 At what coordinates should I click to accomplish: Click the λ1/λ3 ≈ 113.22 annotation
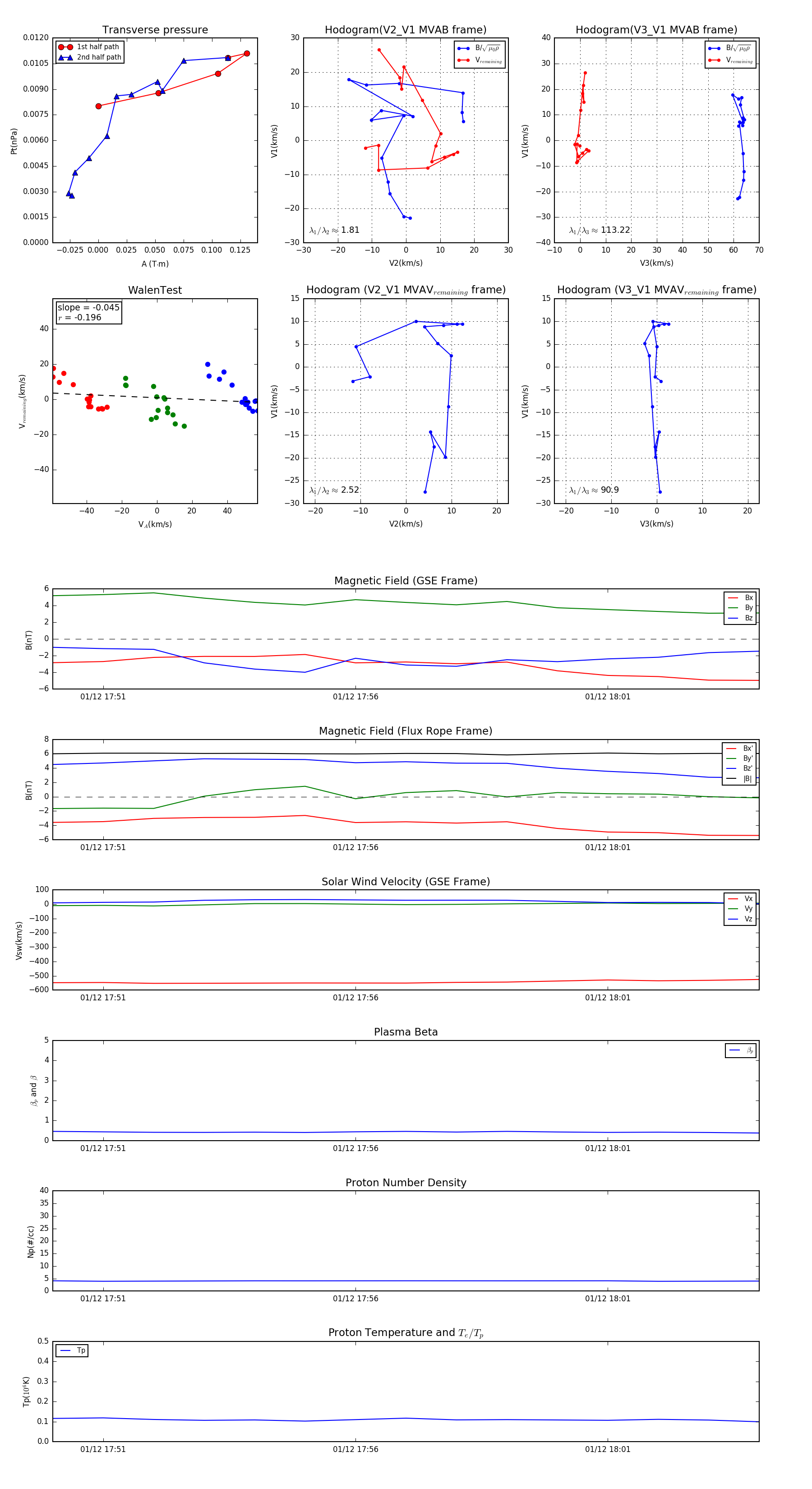tap(600, 230)
